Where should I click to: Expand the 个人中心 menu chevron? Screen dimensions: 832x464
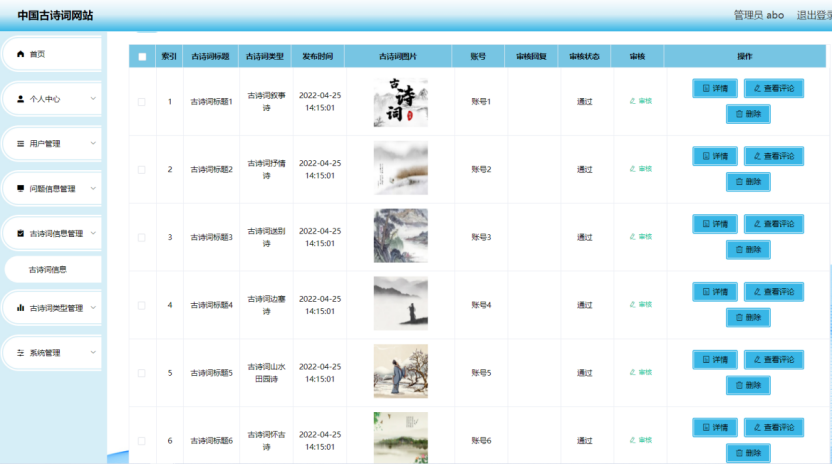pos(93,99)
